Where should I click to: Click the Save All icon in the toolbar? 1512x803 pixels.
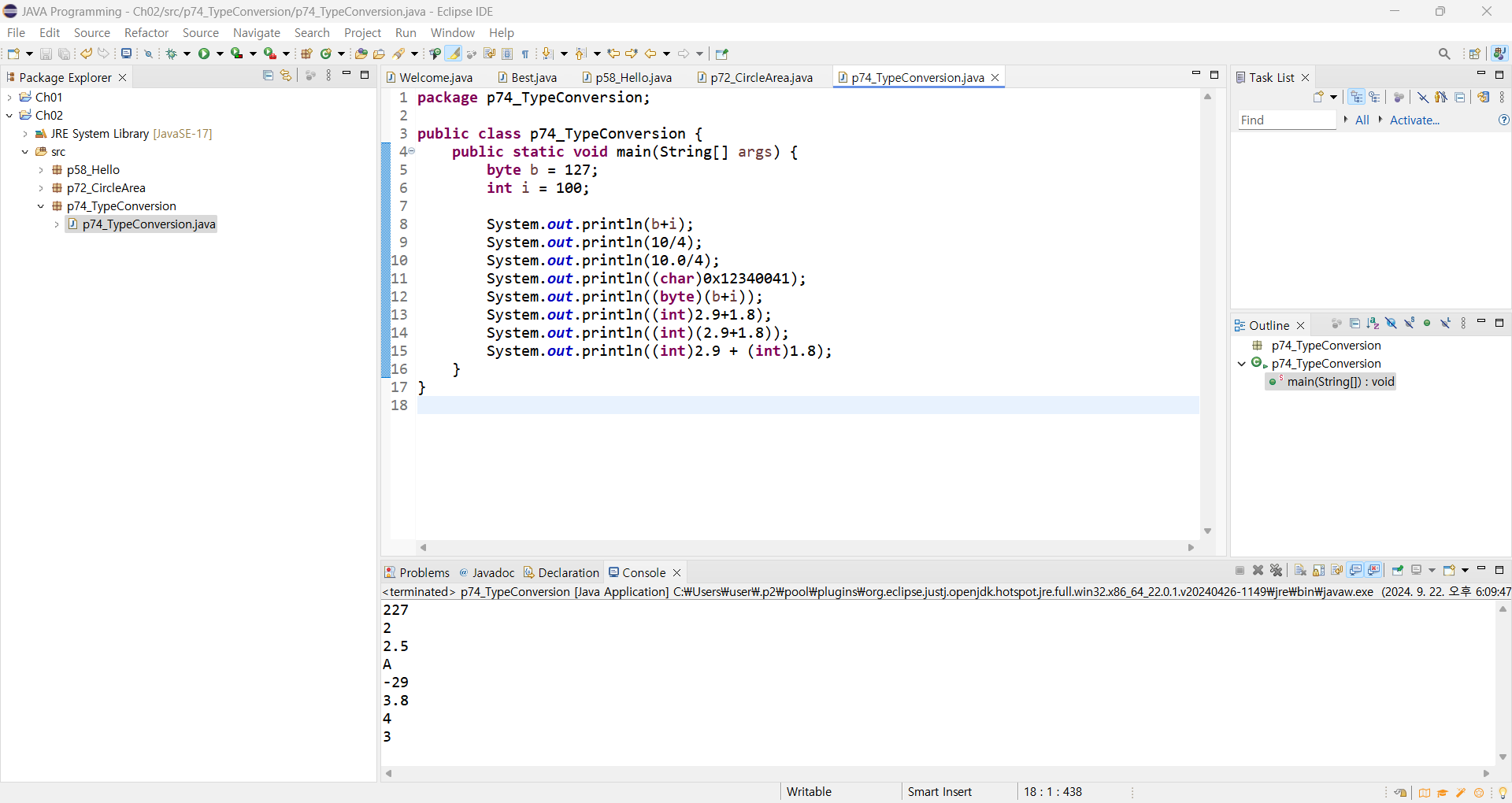(64, 54)
